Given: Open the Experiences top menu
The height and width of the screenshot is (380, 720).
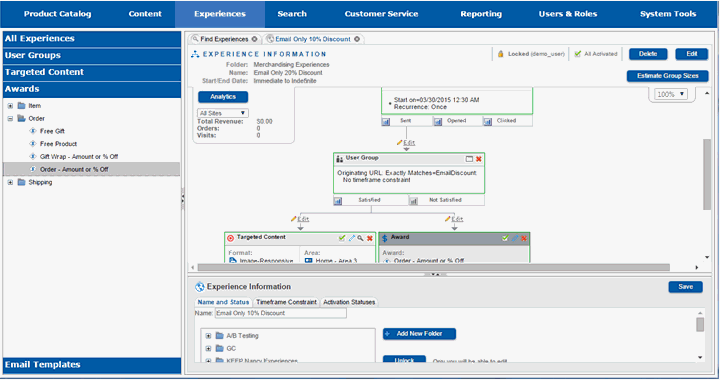Looking at the screenshot, I should click(219, 14).
